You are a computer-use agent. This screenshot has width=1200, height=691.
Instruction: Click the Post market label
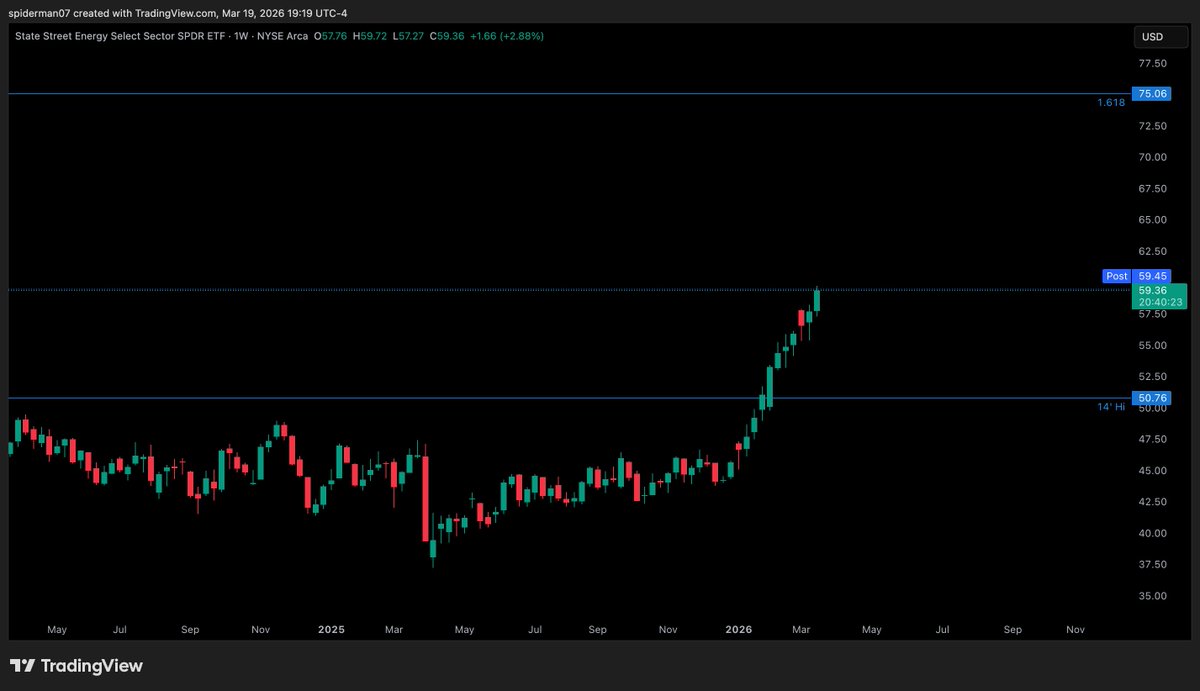pyautogui.click(x=1116, y=276)
